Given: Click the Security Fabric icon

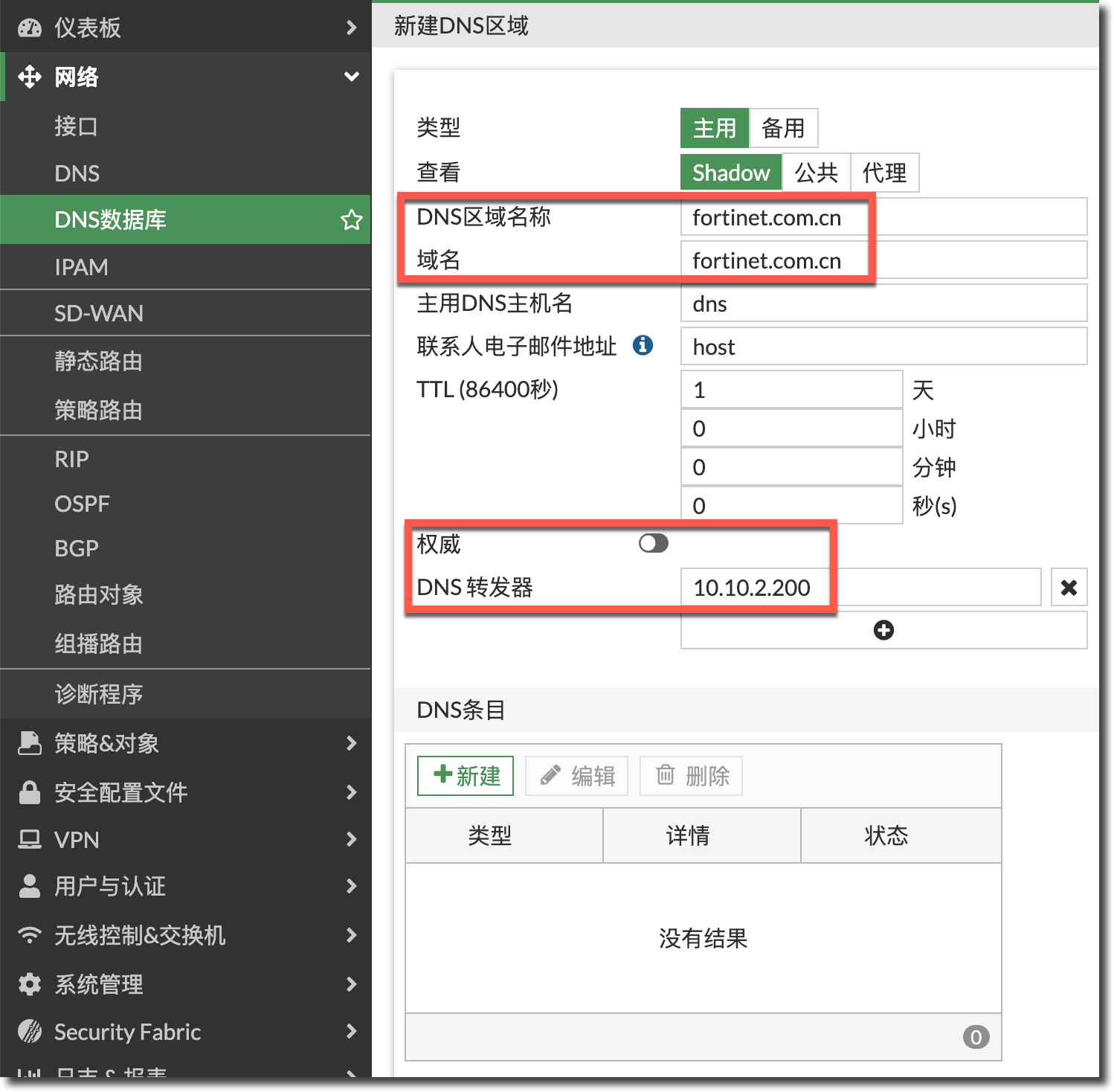Looking at the screenshot, I should [30, 1032].
